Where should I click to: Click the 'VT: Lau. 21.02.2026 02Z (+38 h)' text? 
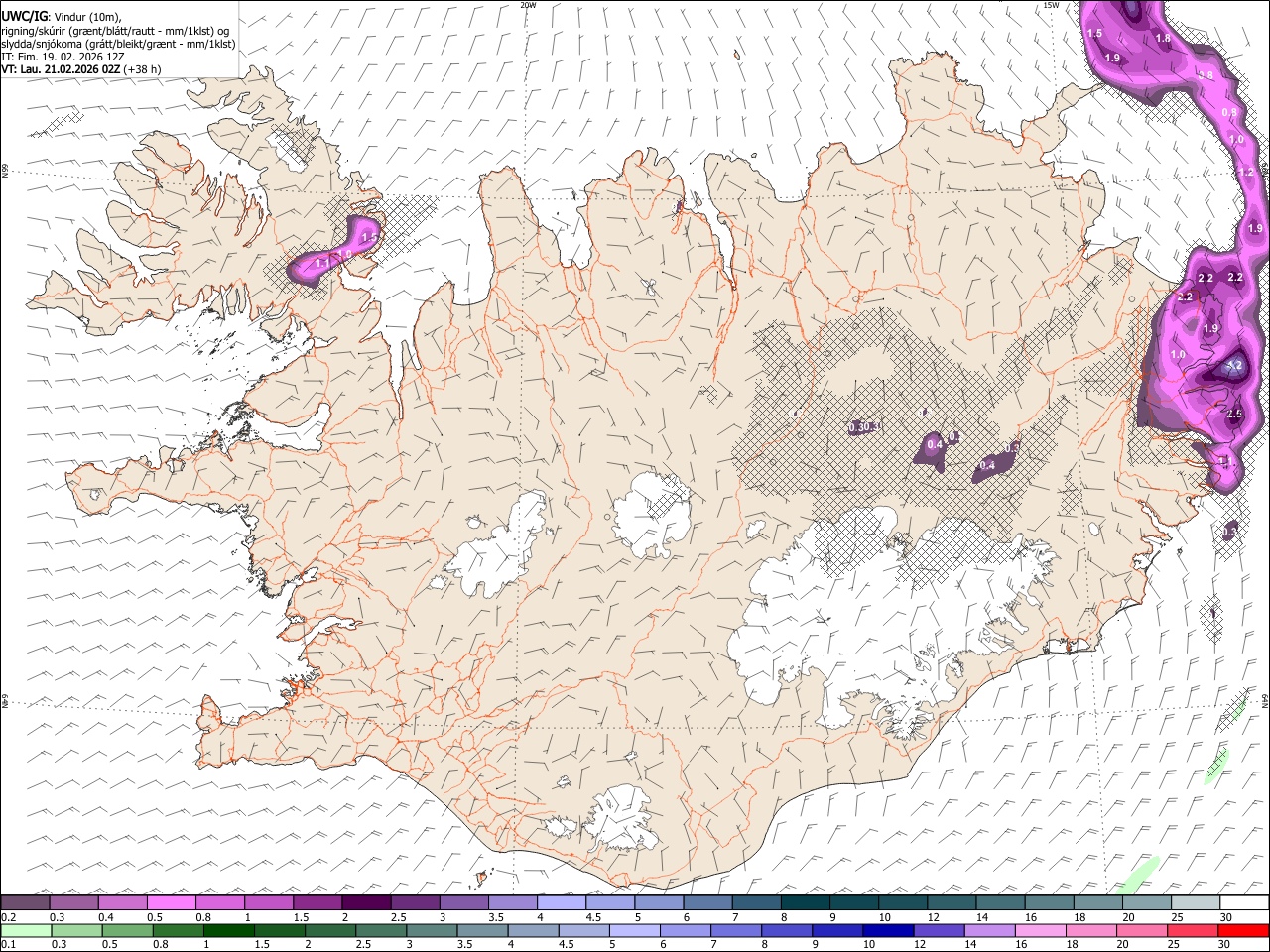[x=80, y=69]
